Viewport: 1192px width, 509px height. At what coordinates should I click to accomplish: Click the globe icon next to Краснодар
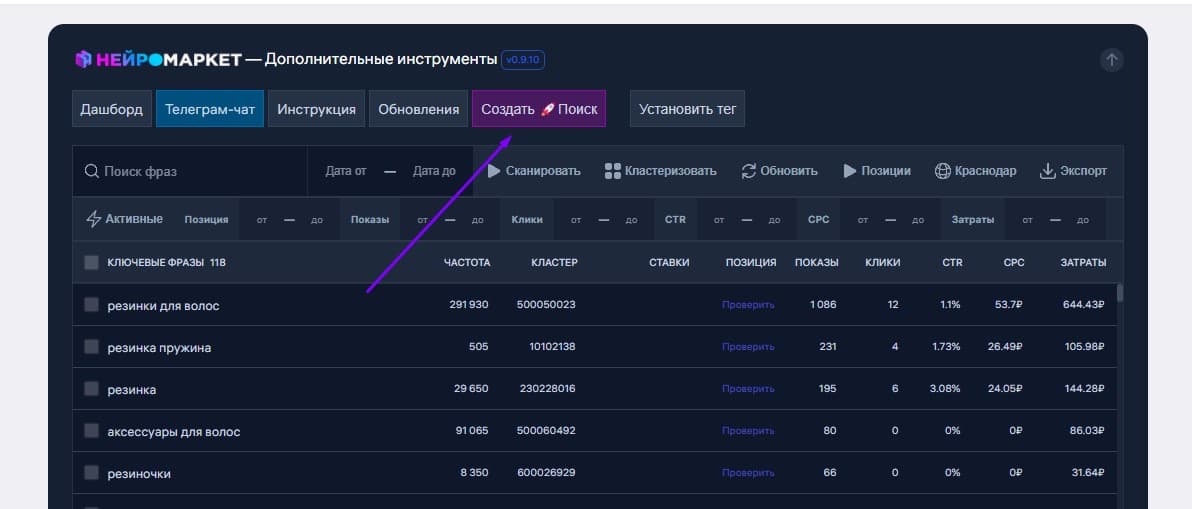click(942, 171)
